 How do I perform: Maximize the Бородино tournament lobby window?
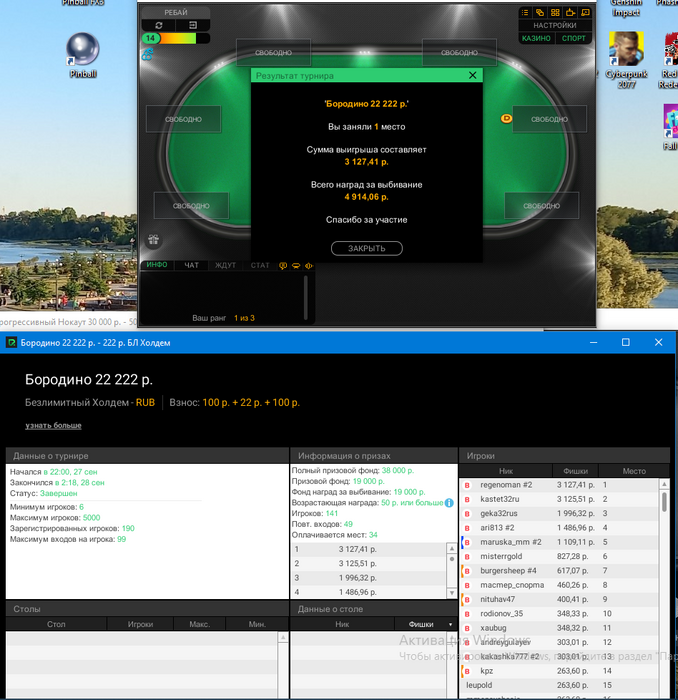coord(626,342)
